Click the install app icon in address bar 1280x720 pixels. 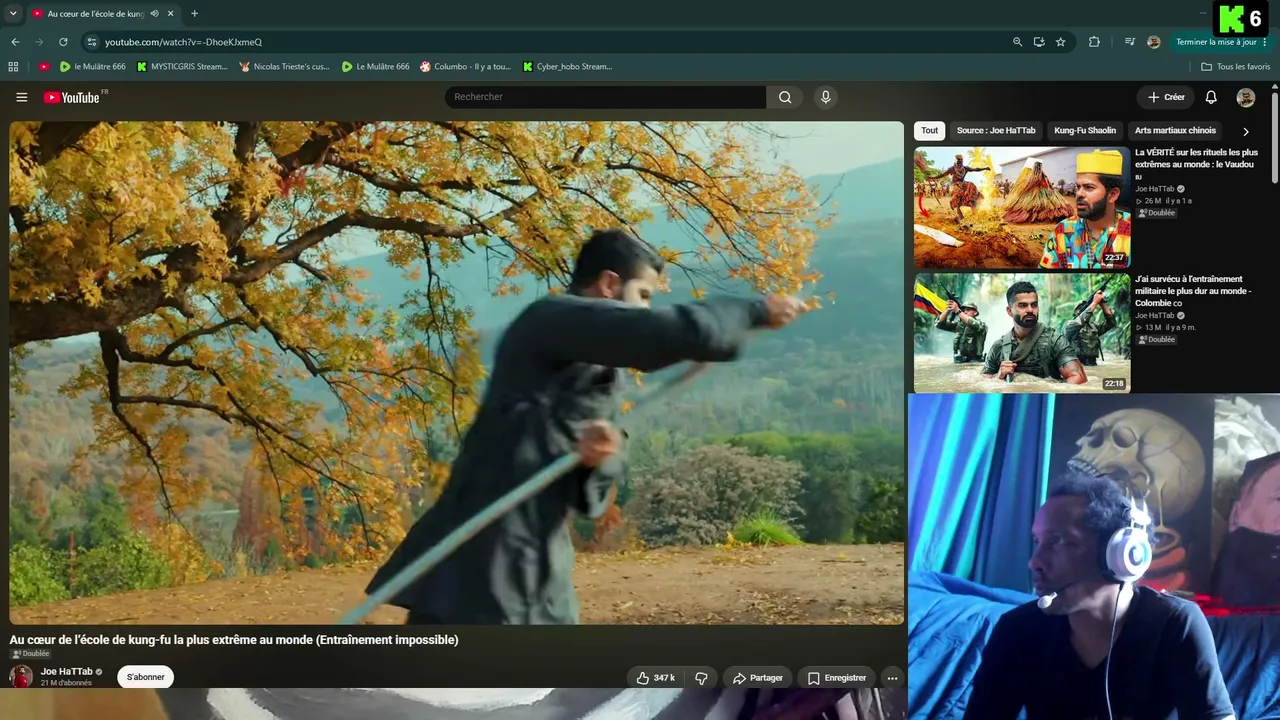click(1039, 42)
